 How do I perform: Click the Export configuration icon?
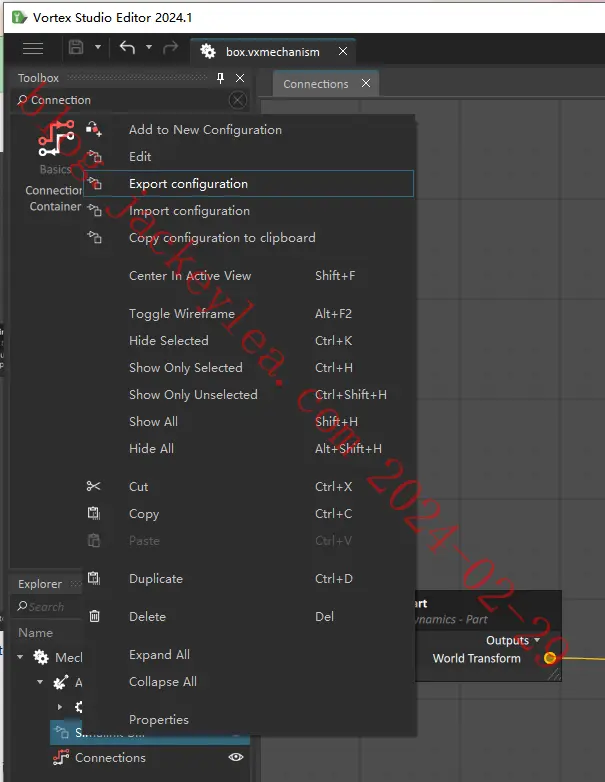[94, 183]
